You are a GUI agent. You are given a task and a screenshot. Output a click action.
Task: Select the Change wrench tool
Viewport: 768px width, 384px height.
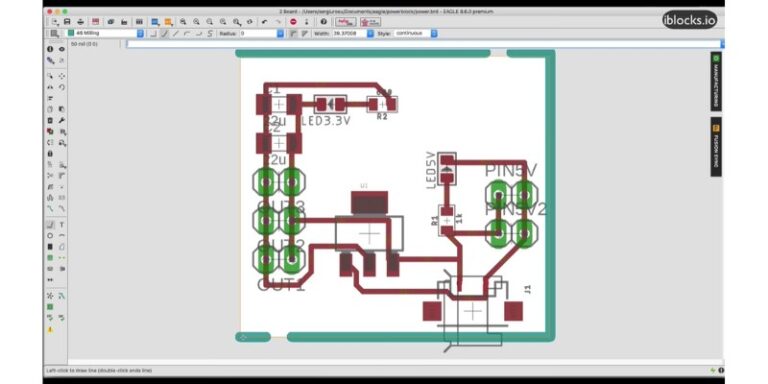62,120
